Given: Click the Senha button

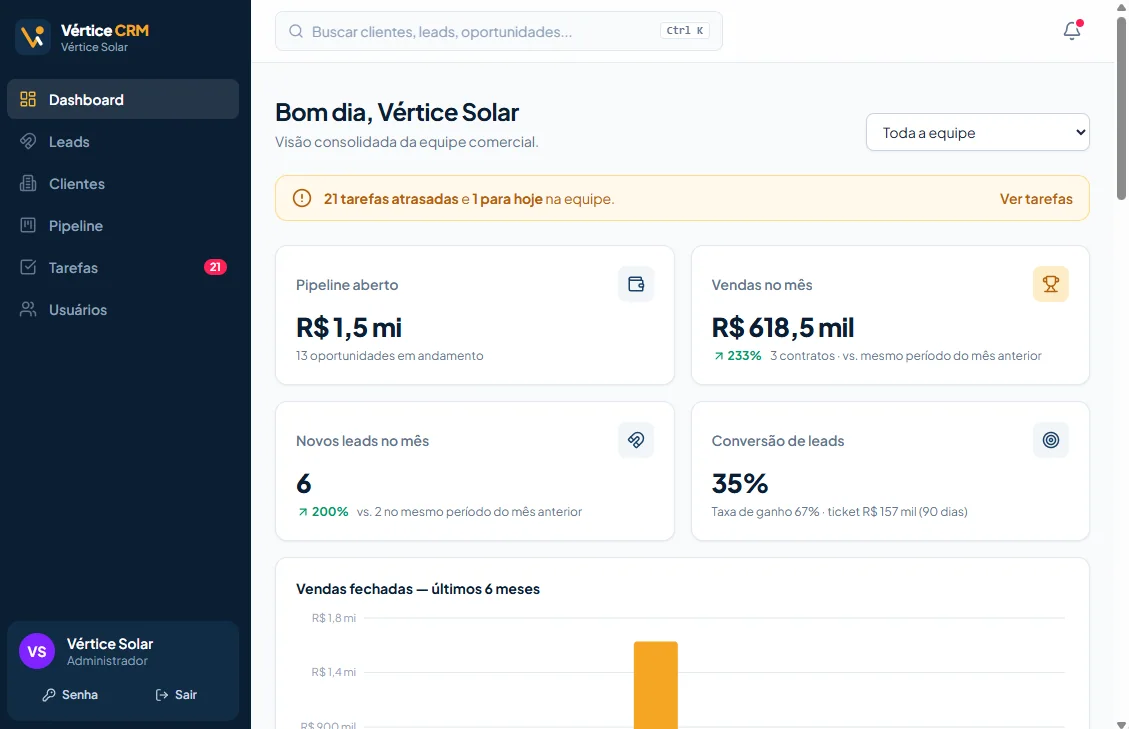Looking at the screenshot, I should [x=70, y=695].
